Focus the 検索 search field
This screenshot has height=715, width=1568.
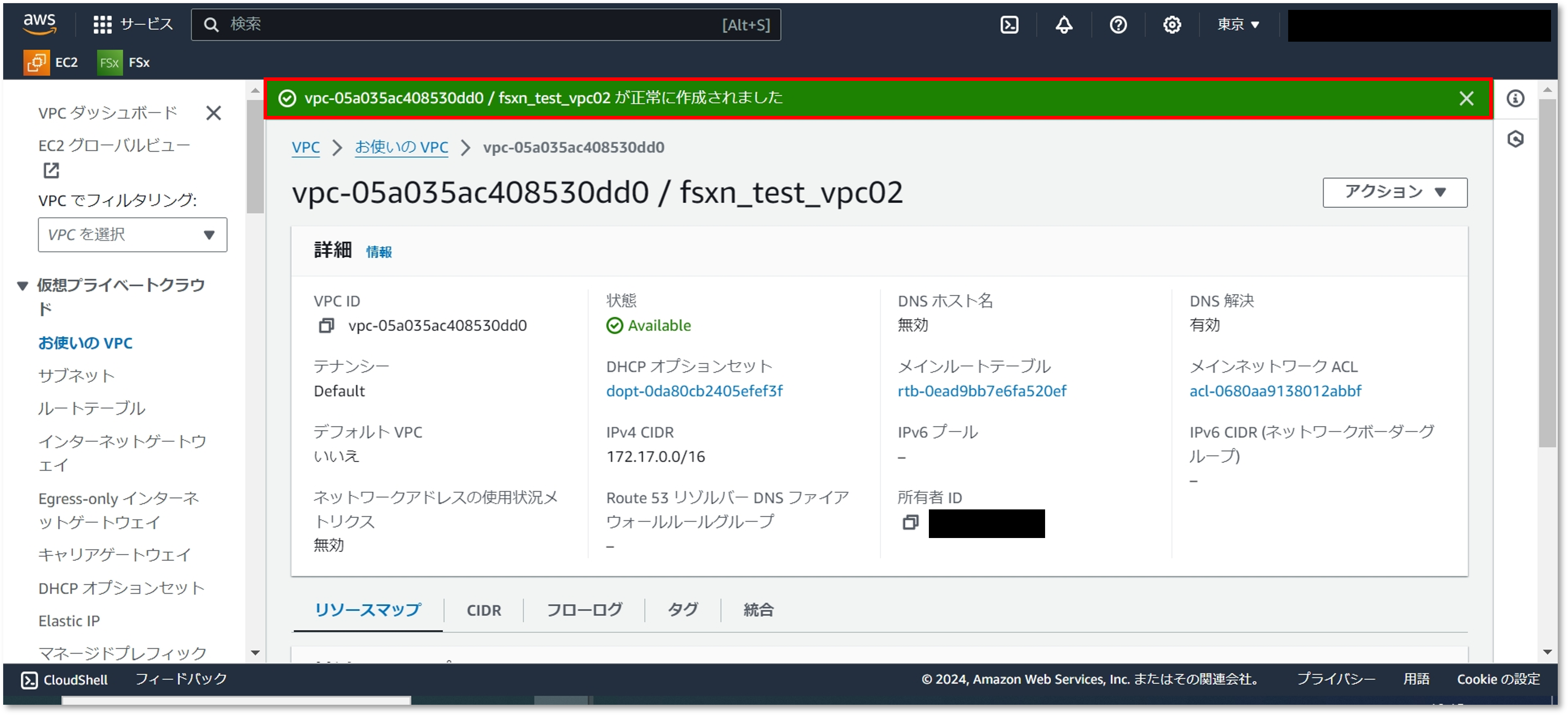pos(486,24)
